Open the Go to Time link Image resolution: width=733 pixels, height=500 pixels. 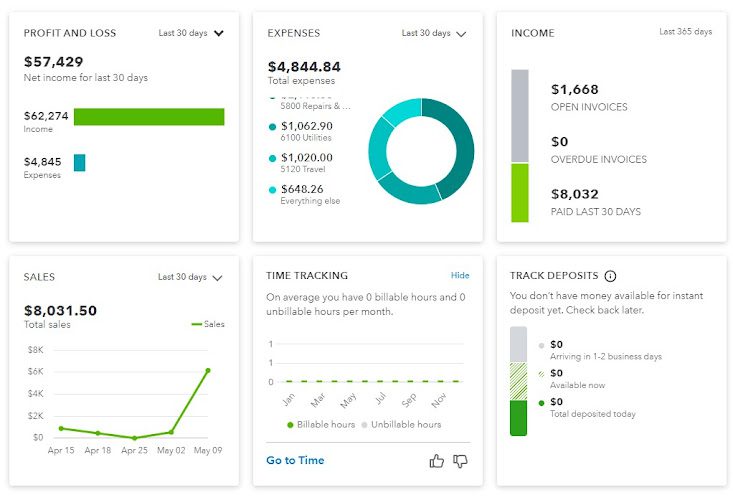pos(295,460)
